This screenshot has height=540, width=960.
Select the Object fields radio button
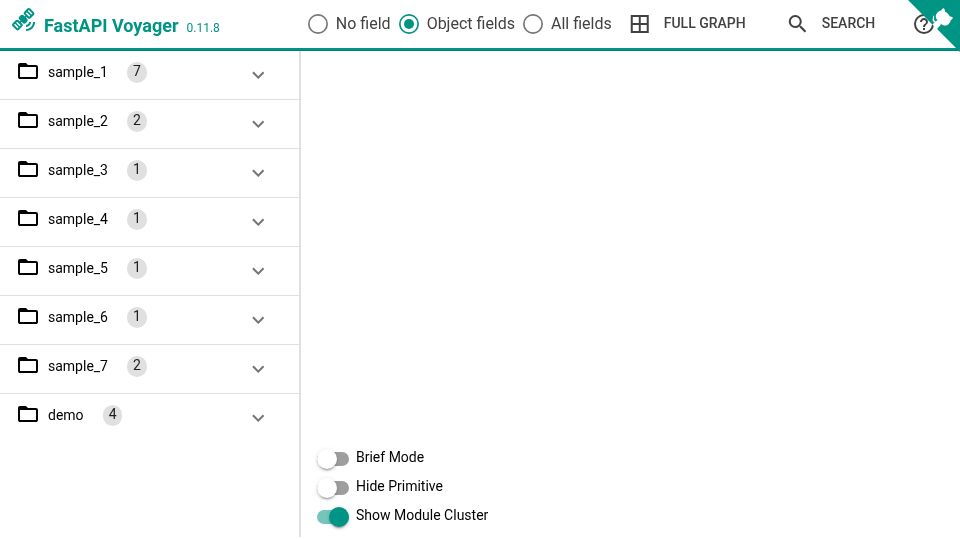[409, 24]
